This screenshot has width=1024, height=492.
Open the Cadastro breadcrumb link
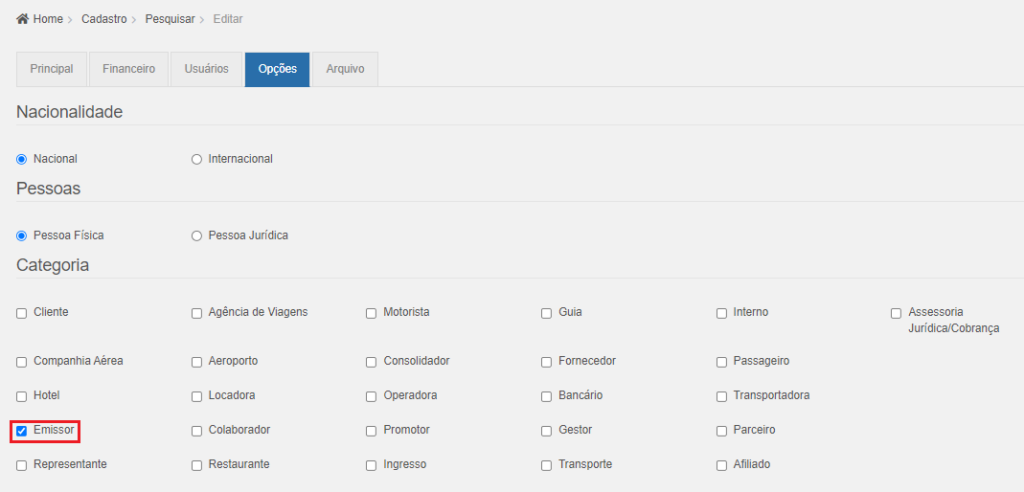(x=105, y=19)
